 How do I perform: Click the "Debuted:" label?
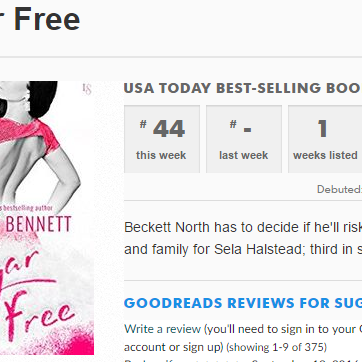pyautogui.click(x=339, y=189)
